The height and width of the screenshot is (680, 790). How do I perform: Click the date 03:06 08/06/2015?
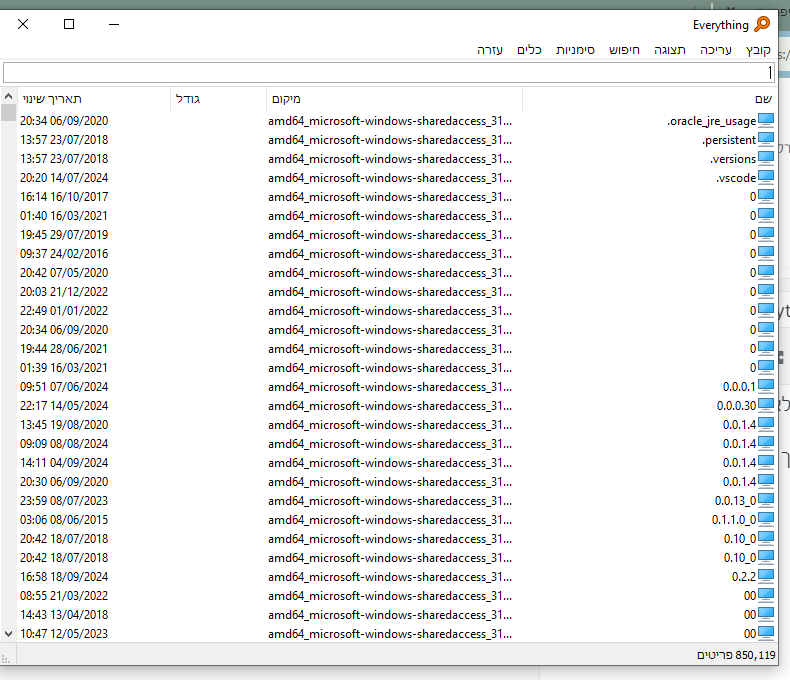64,520
